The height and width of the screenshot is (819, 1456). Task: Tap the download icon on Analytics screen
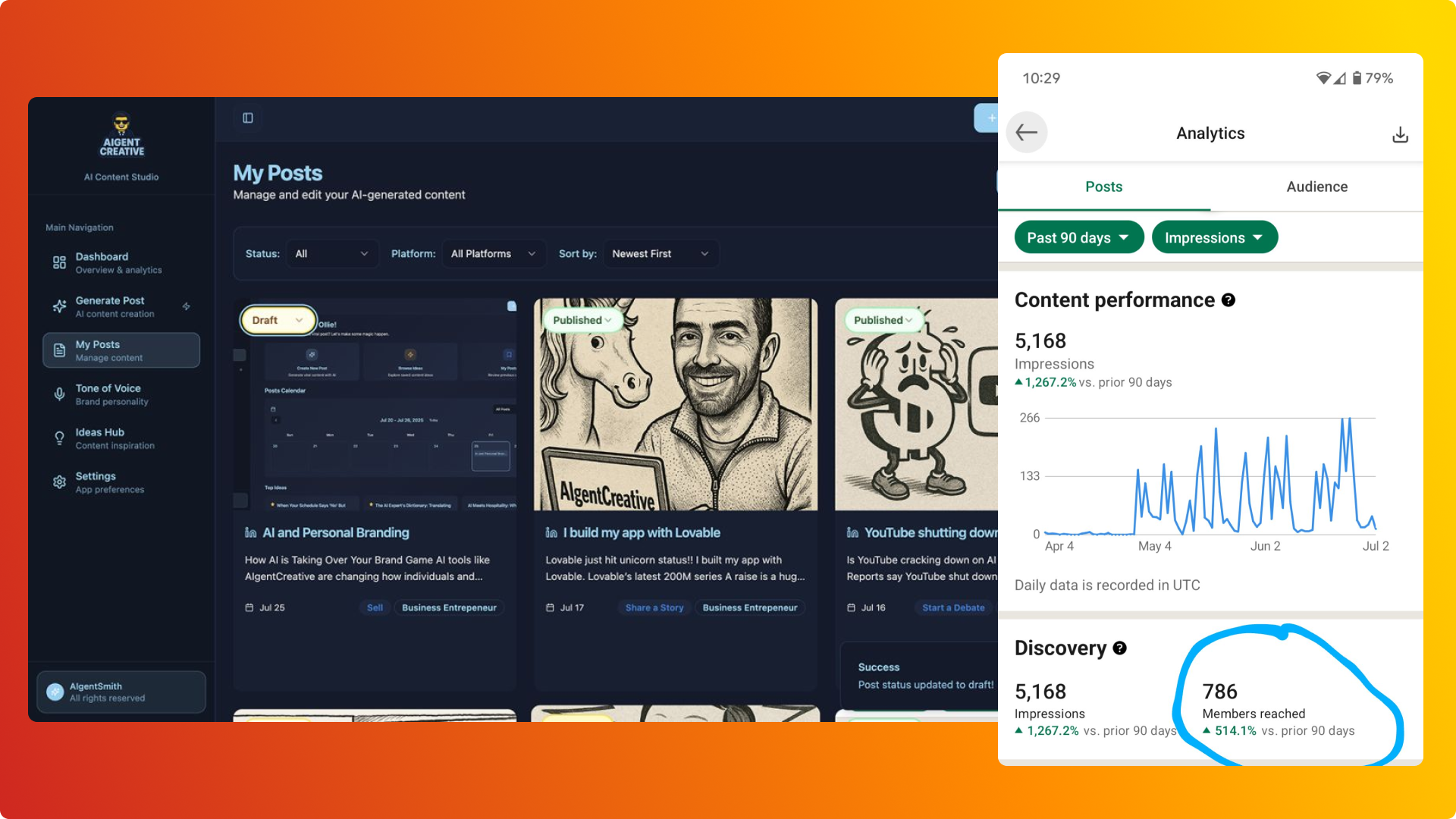(x=1400, y=133)
